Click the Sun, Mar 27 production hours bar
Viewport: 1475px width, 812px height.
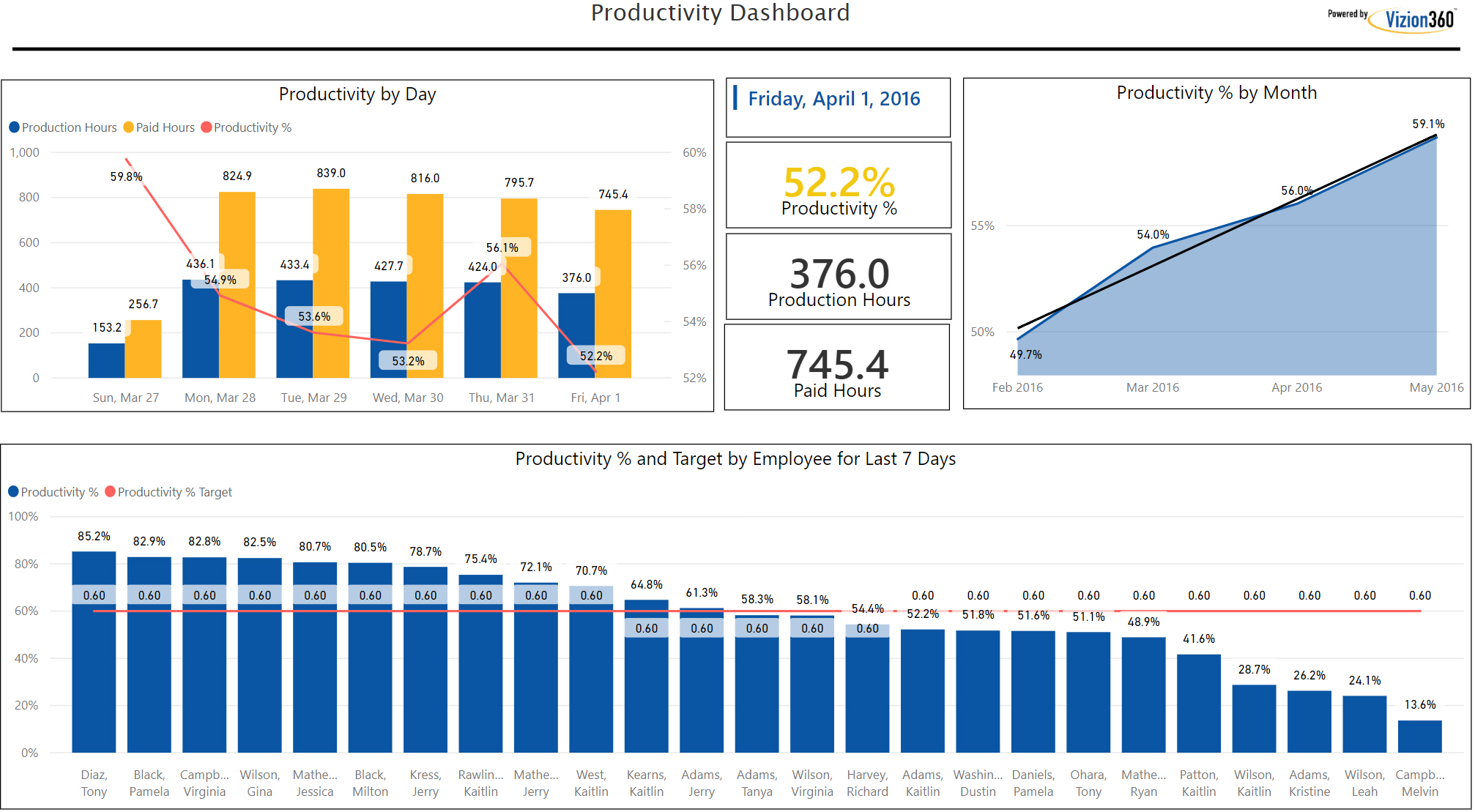106,360
